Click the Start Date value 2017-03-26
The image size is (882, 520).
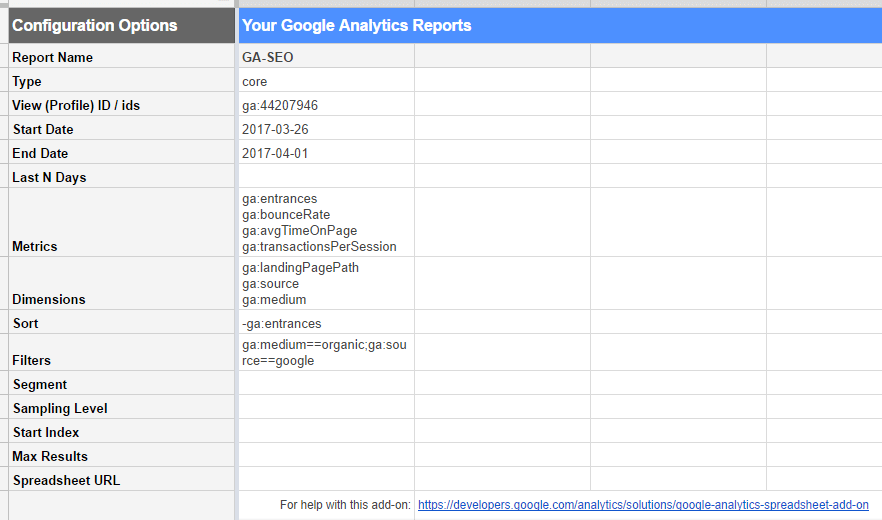[x=326, y=129]
